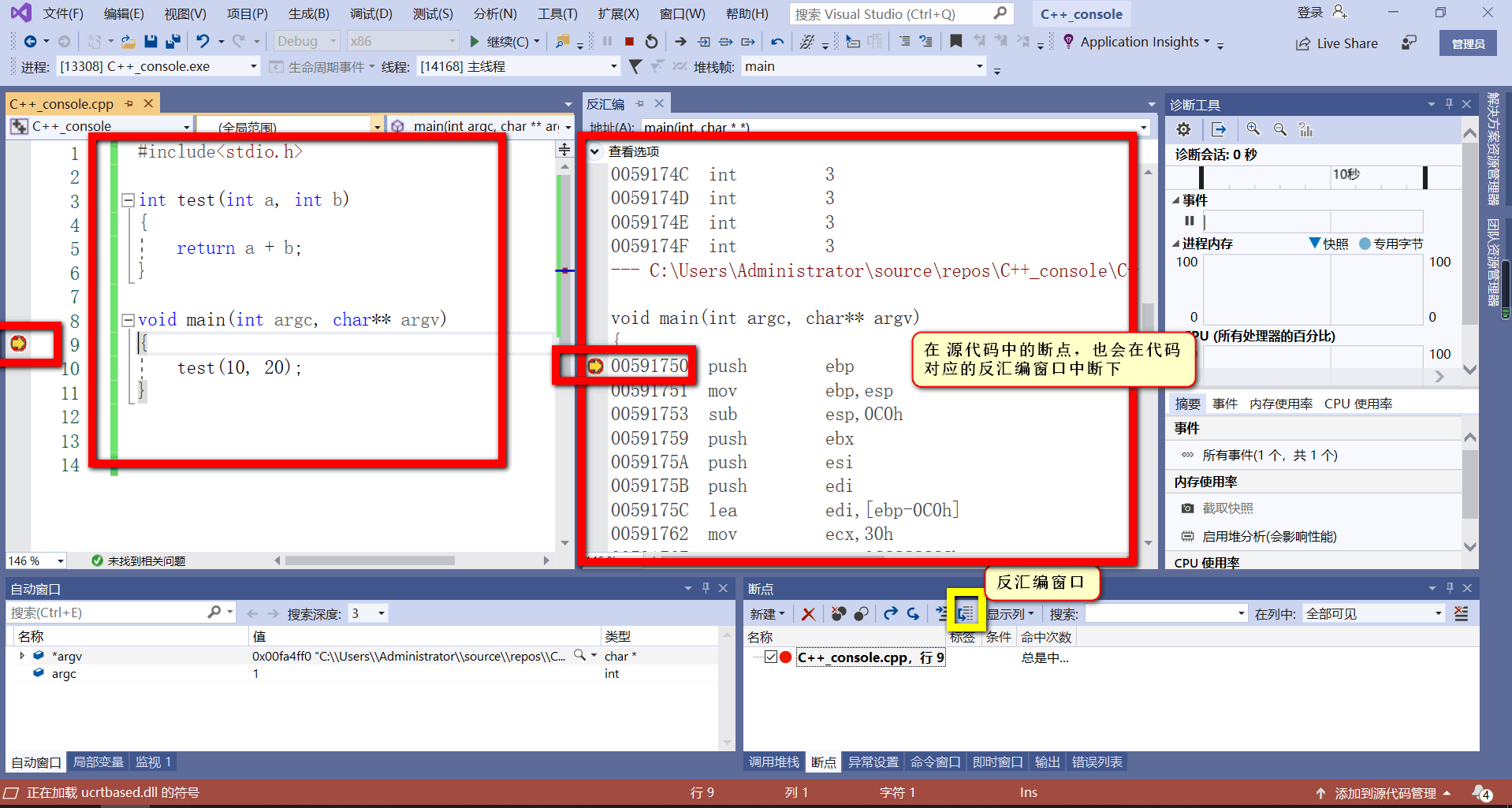Click the 管理员 button
The height and width of the screenshot is (808, 1512).
tap(1468, 43)
